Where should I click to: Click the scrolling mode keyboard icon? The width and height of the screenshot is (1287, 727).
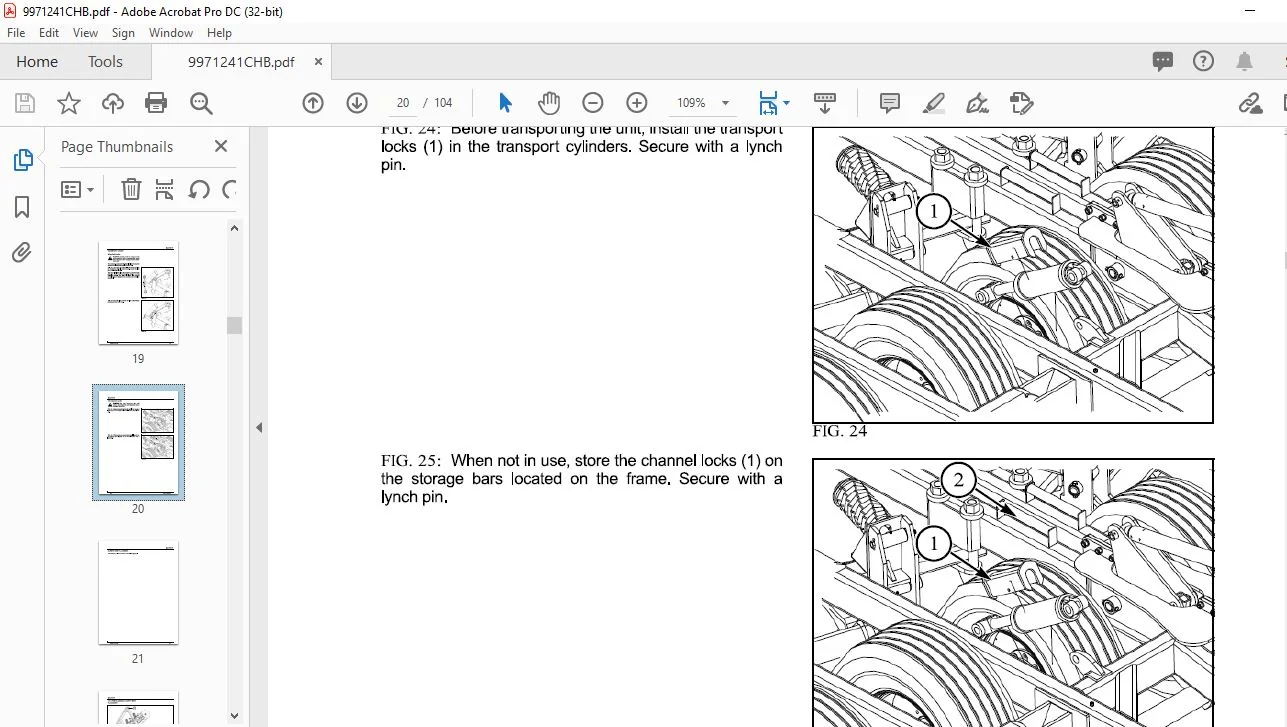click(825, 103)
